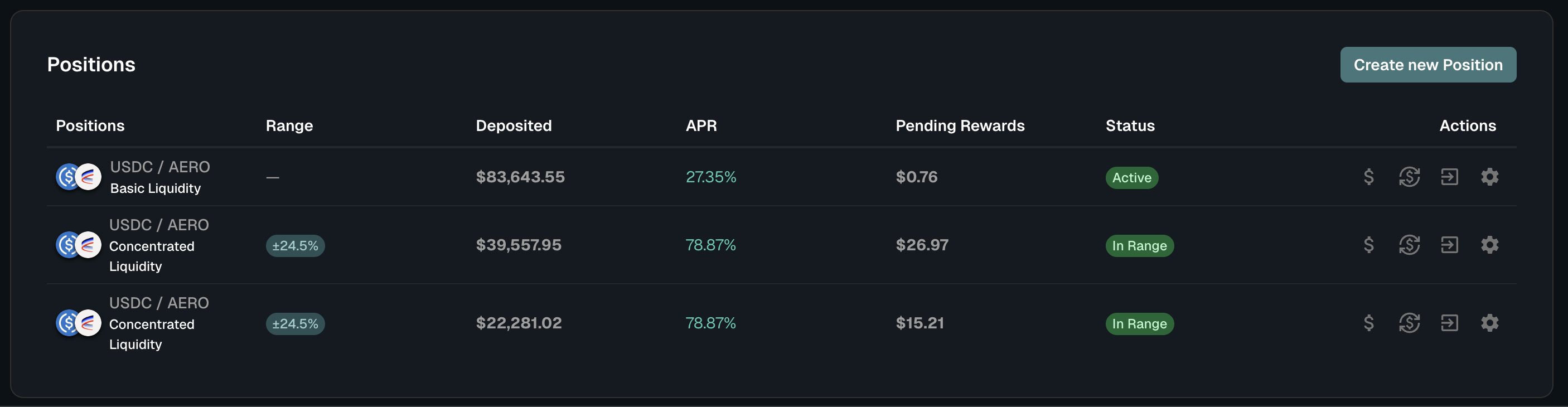Click the dollar icon for the Basic Liquidity position
1568x407 pixels.
1368,177
